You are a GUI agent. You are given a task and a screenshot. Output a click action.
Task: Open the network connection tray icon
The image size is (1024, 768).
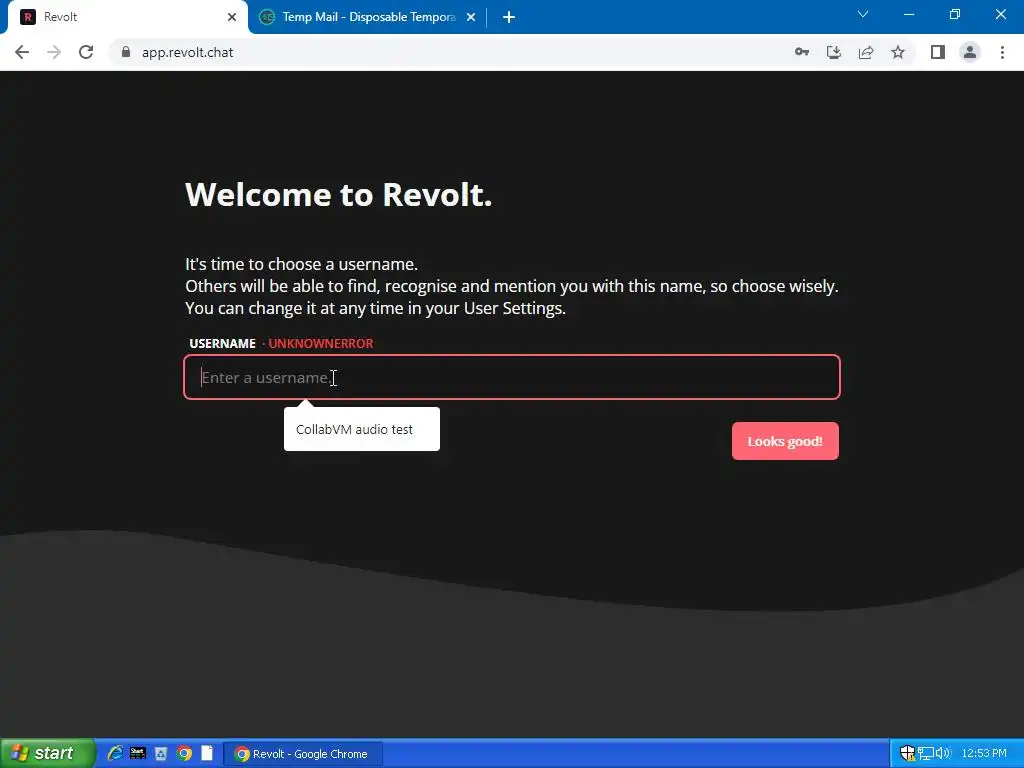coord(925,753)
